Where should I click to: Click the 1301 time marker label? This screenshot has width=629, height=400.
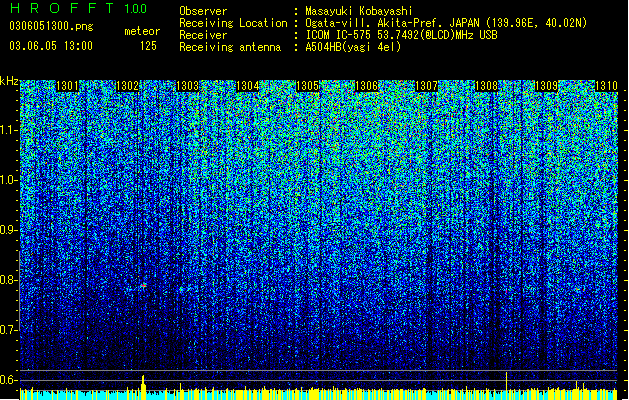tap(67, 86)
